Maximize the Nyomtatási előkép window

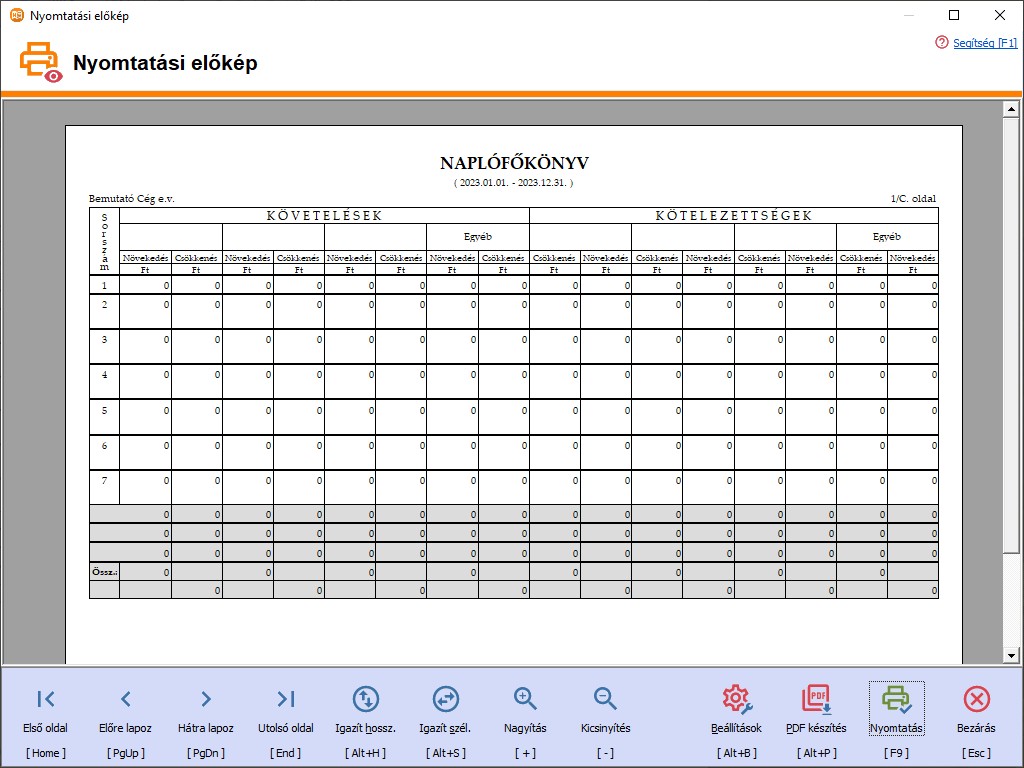pos(953,15)
